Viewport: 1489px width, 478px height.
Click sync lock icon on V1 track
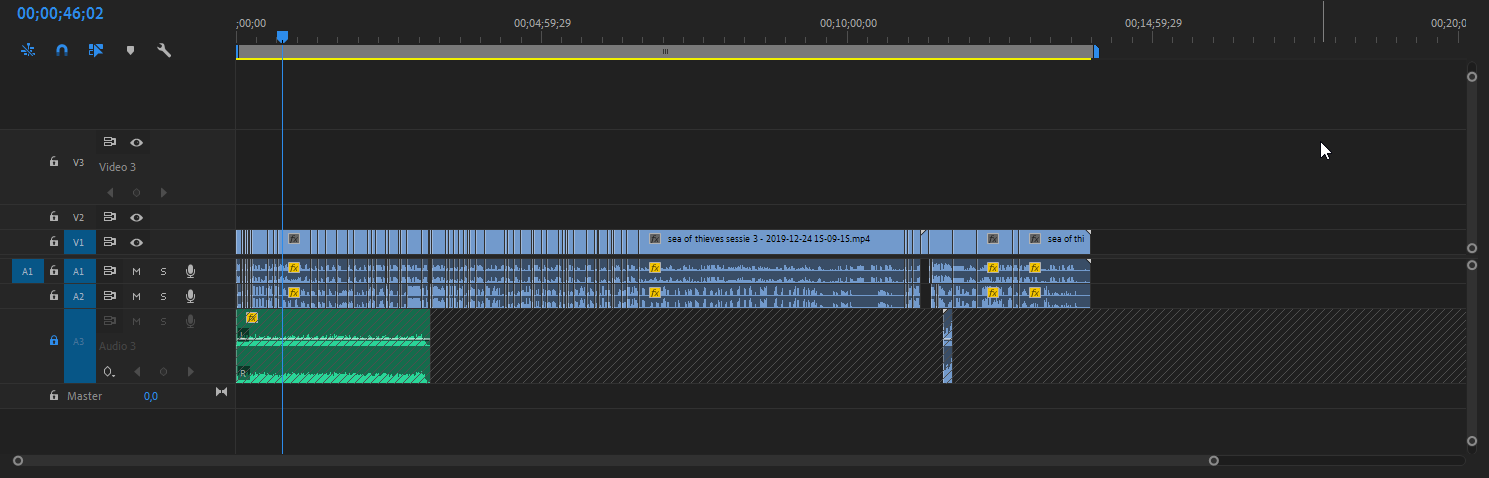(110, 242)
